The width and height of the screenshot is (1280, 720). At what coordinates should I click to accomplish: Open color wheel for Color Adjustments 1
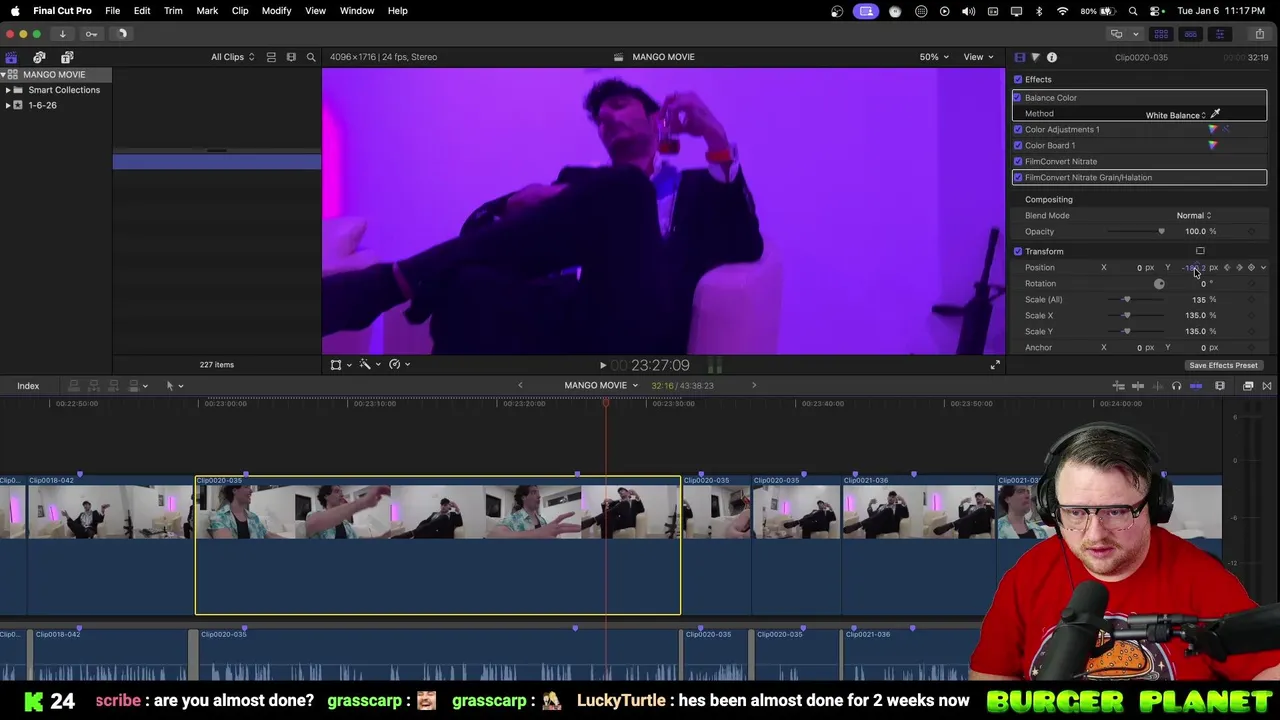click(x=1213, y=129)
